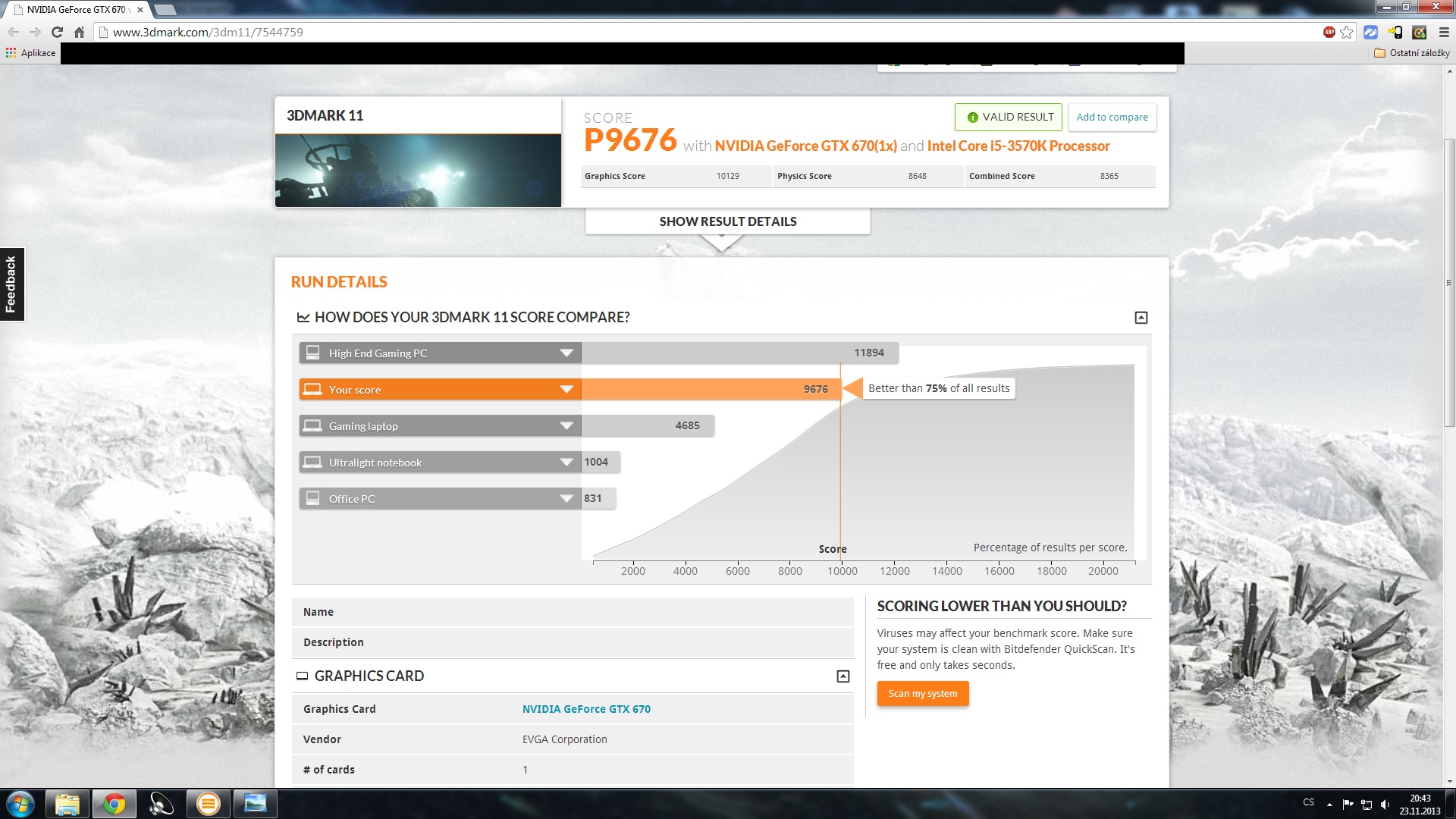Viewport: 1456px width, 819px height.
Task: Show hidden tray icons arrow
Action: click(x=1329, y=805)
